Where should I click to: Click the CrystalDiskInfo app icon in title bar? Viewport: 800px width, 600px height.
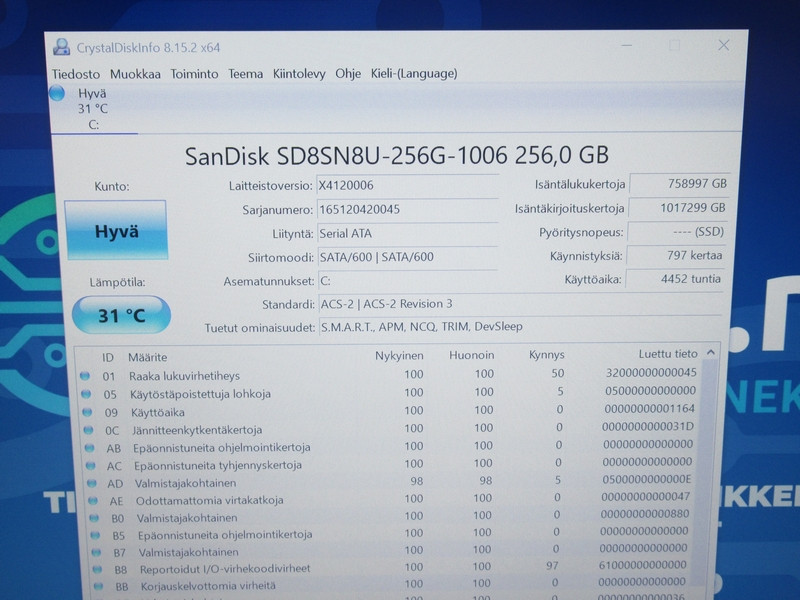(62, 47)
